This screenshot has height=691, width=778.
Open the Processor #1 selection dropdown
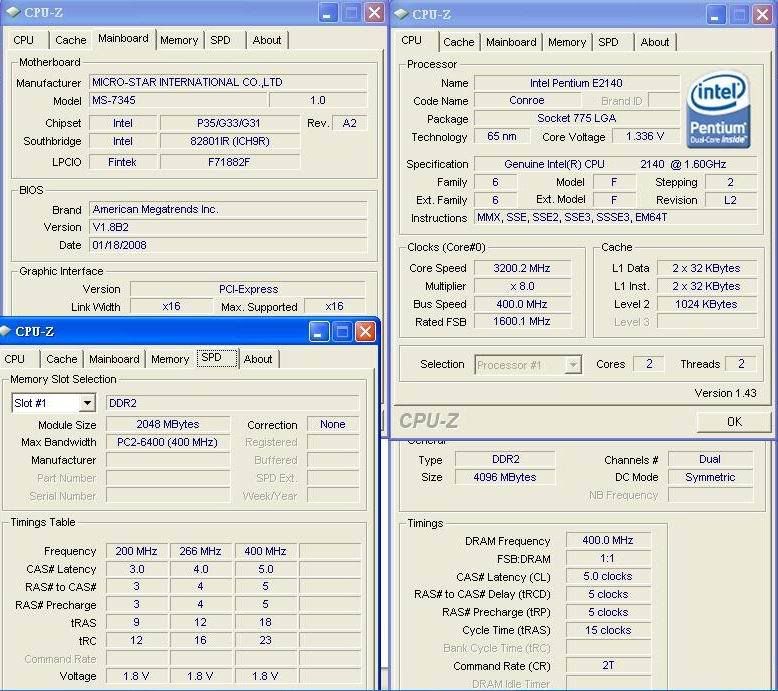(573, 365)
